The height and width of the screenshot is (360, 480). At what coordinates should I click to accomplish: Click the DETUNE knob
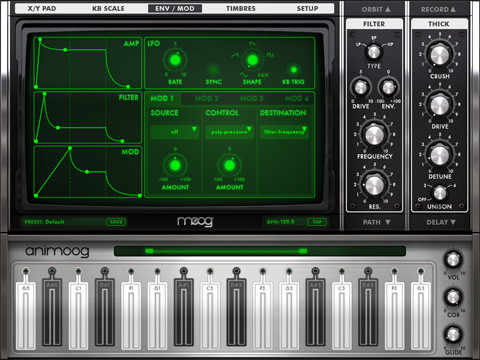coord(440,155)
